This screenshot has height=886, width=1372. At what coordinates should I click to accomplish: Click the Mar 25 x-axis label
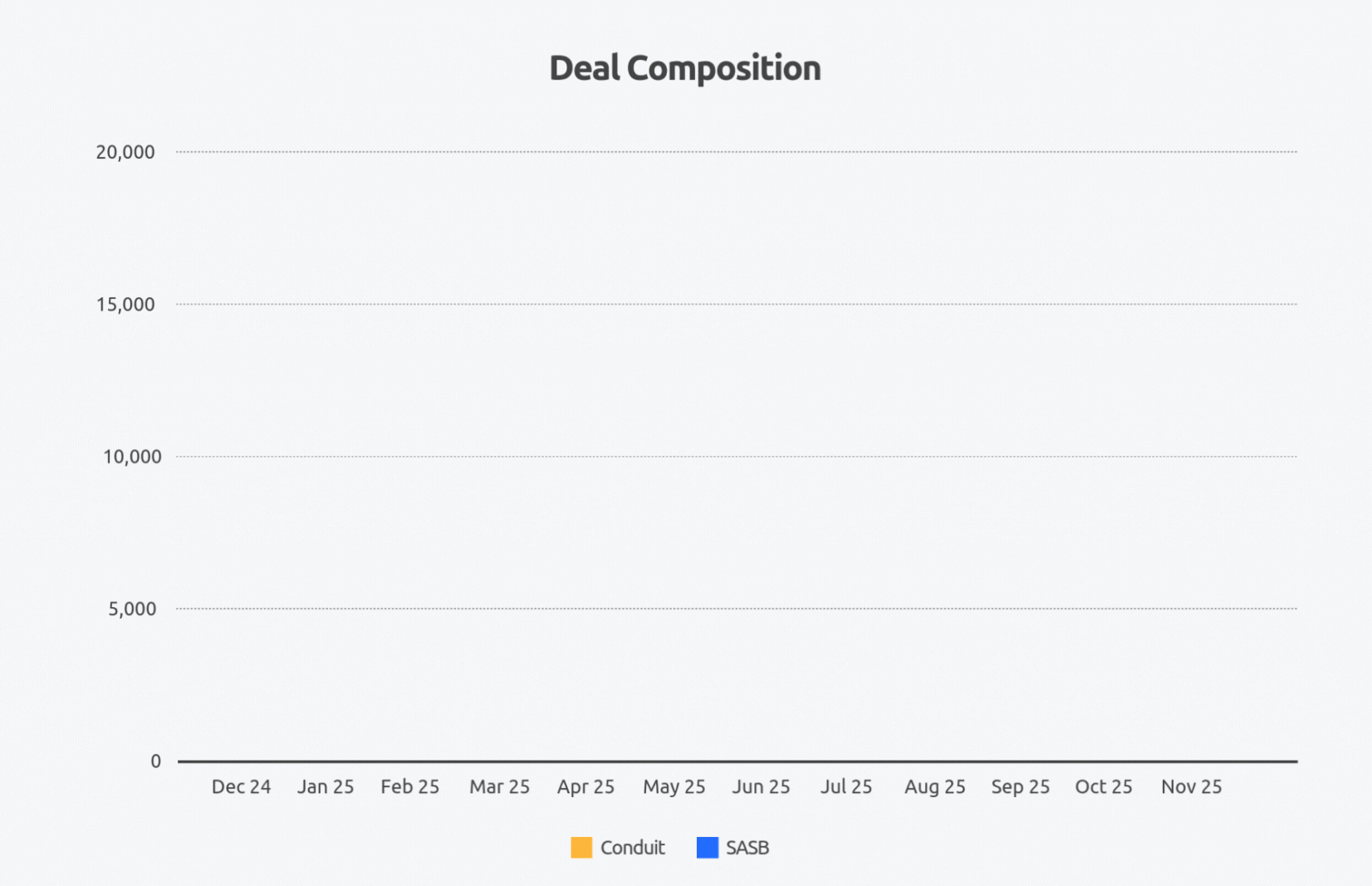coord(499,786)
